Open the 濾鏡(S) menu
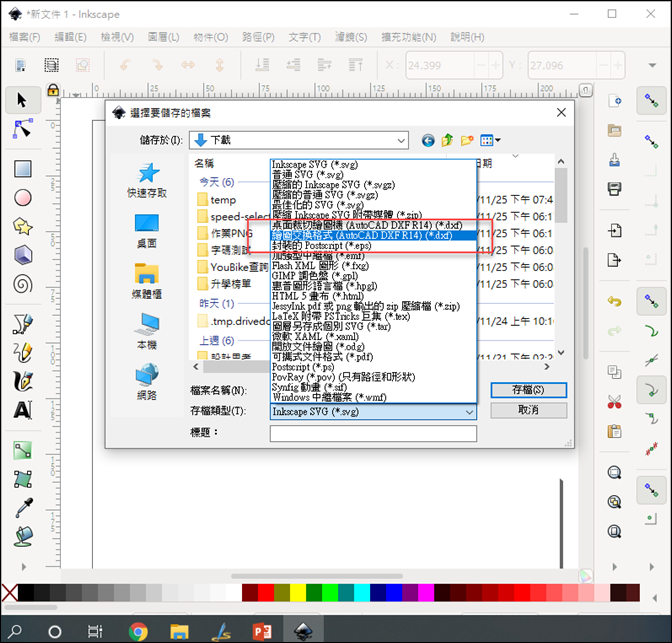Viewport: 672px width, 643px height. [351, 37]
